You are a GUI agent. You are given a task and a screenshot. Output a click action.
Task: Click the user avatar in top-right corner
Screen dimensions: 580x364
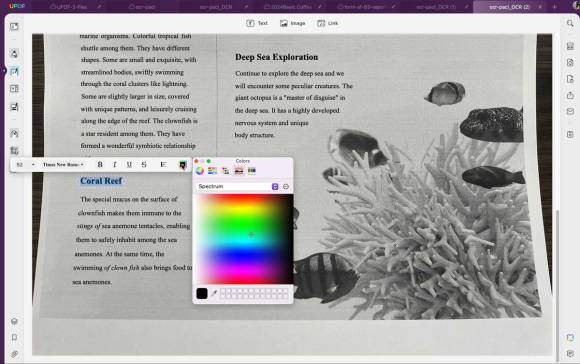coord(576,5)
